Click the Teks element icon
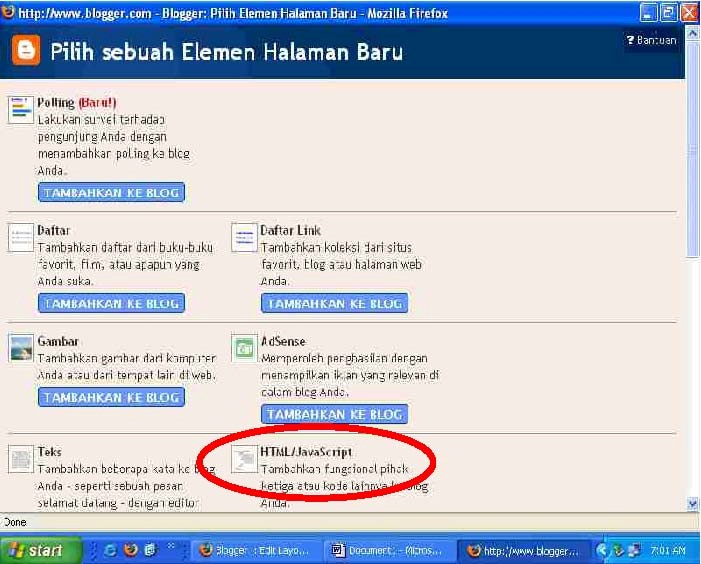 point(21,459)
